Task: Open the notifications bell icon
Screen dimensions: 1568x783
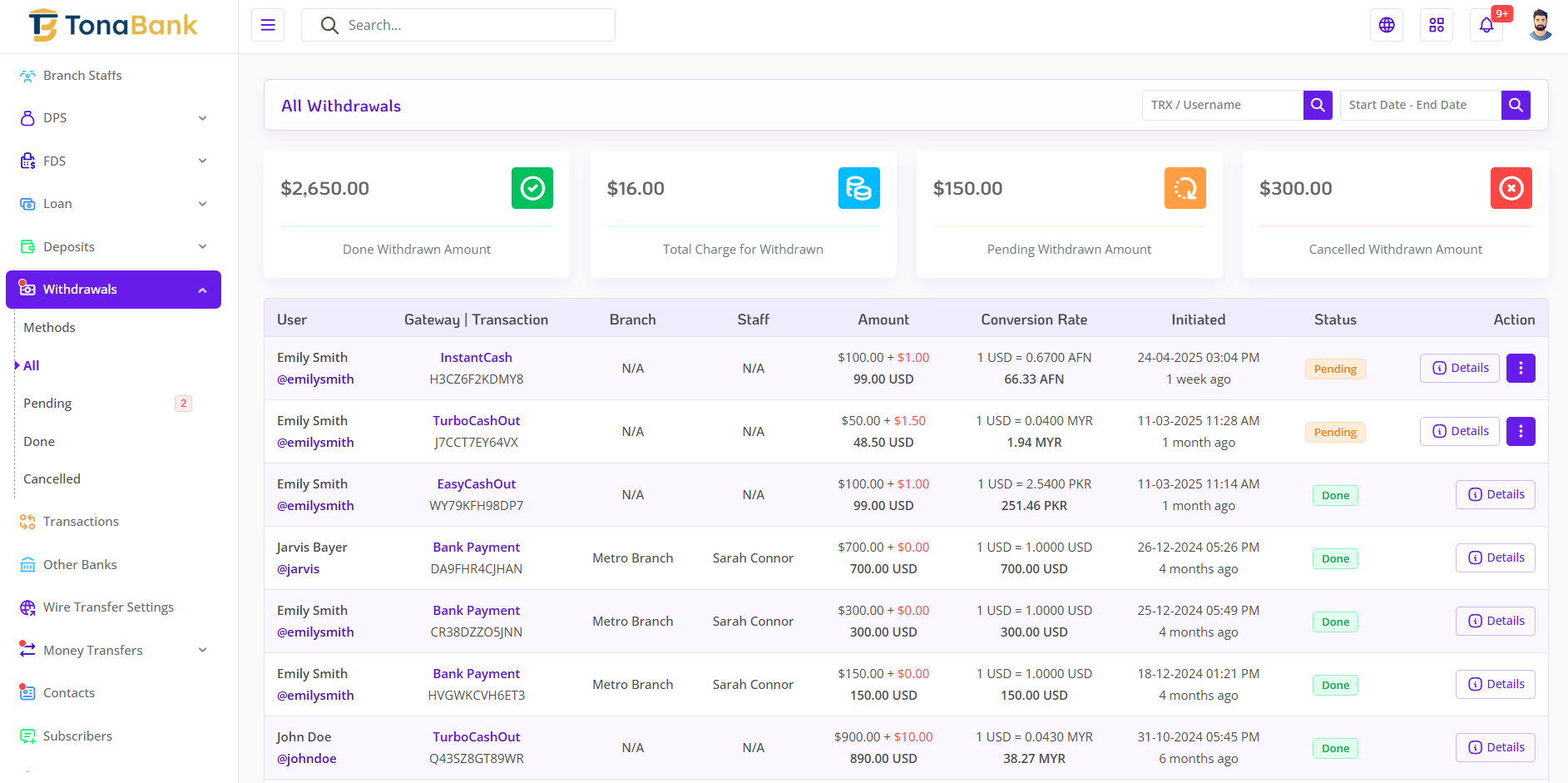Action: click(x=1486, y=25)
